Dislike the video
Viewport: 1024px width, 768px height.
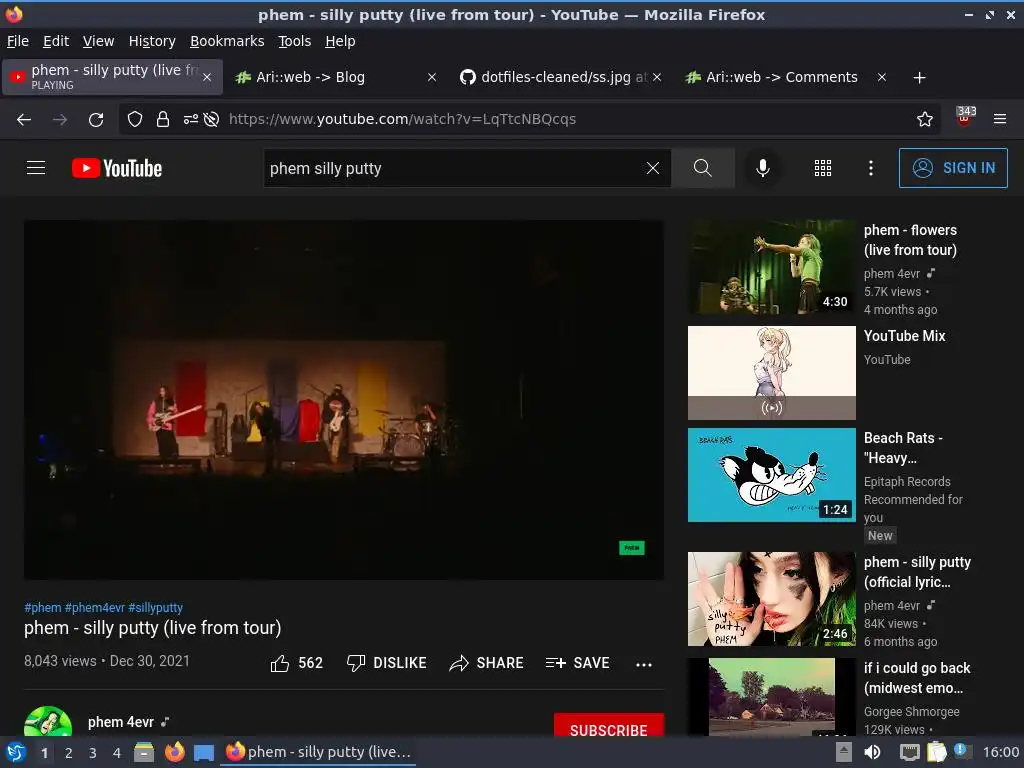coord(387,663)
